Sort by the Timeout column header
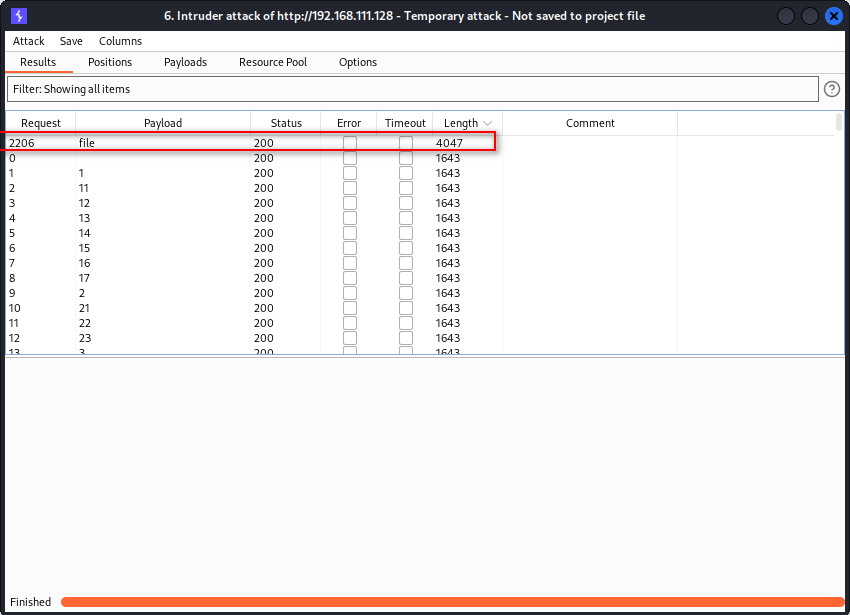Viewport: 850px width, 615px height. (x=405, y=123)
